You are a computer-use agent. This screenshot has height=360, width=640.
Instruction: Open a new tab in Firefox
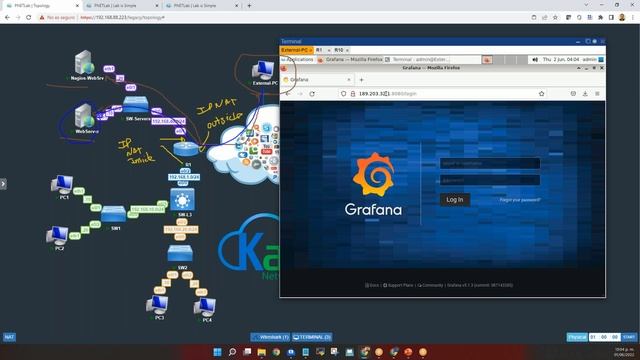pyautogui.click(x=361, y=80)
